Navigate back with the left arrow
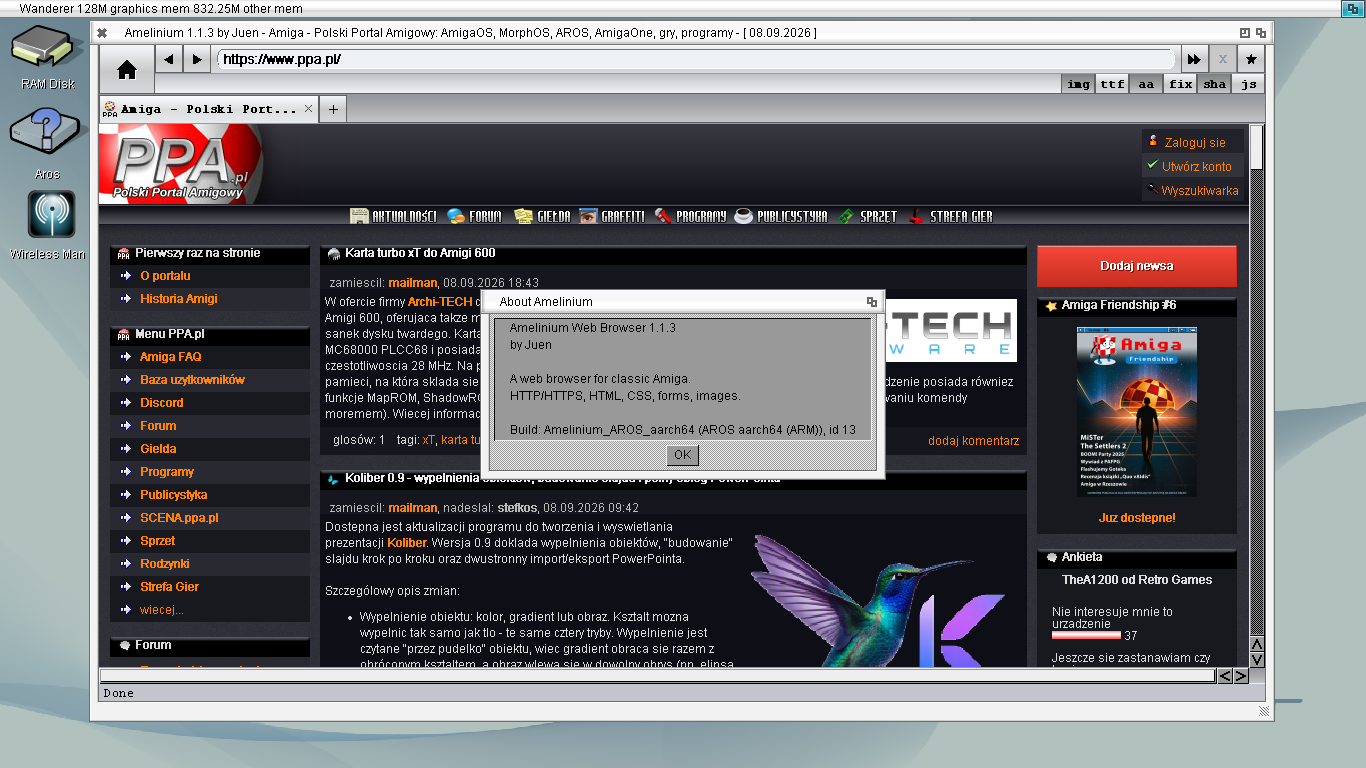 click(169, 59)
